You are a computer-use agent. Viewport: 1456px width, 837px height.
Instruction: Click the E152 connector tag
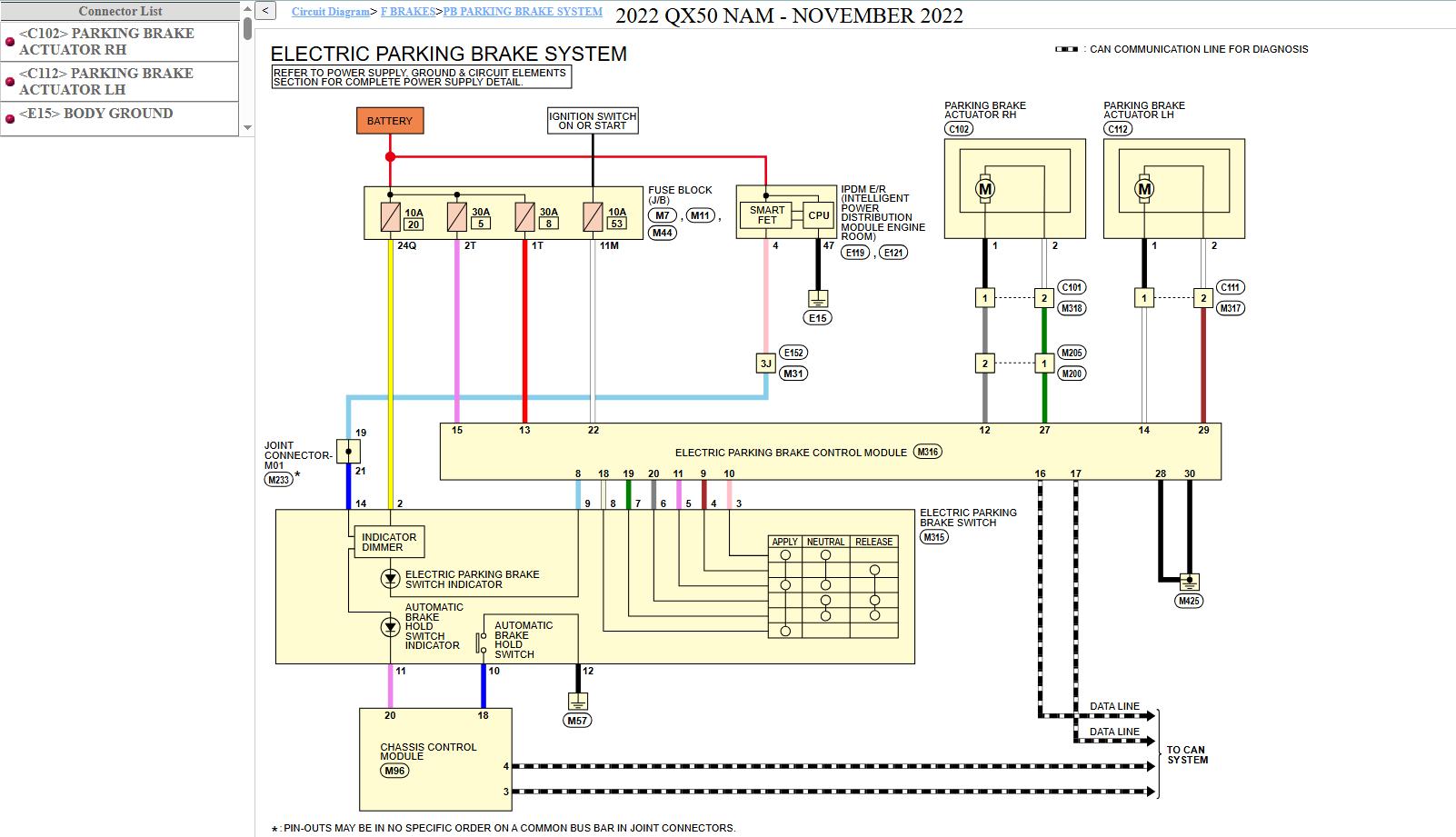[x=793, y=353]
